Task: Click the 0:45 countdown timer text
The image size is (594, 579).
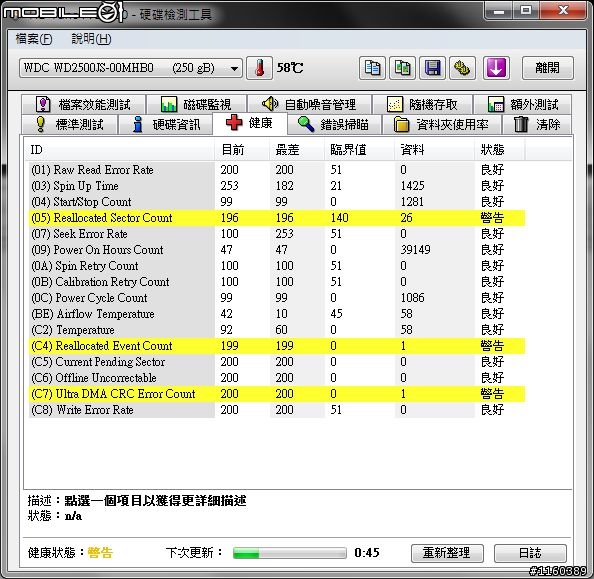Action: click(367, 553)
